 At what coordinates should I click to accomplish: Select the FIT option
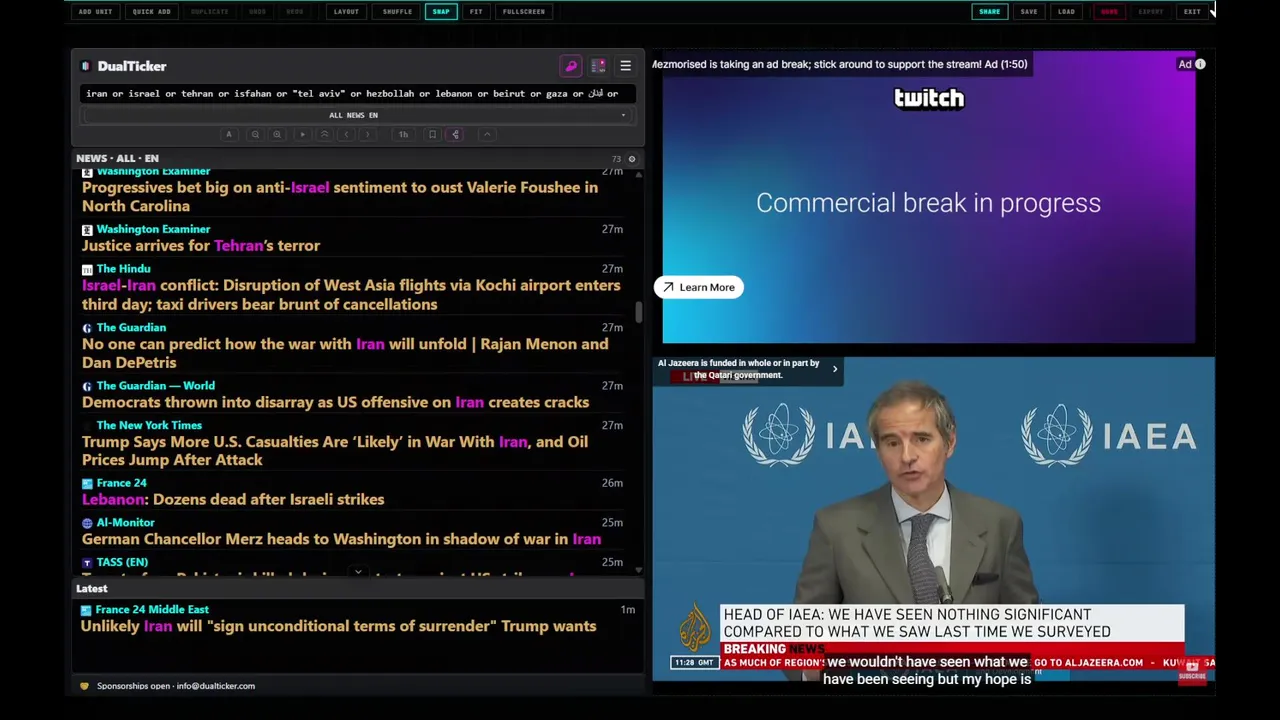coord(476,12)
